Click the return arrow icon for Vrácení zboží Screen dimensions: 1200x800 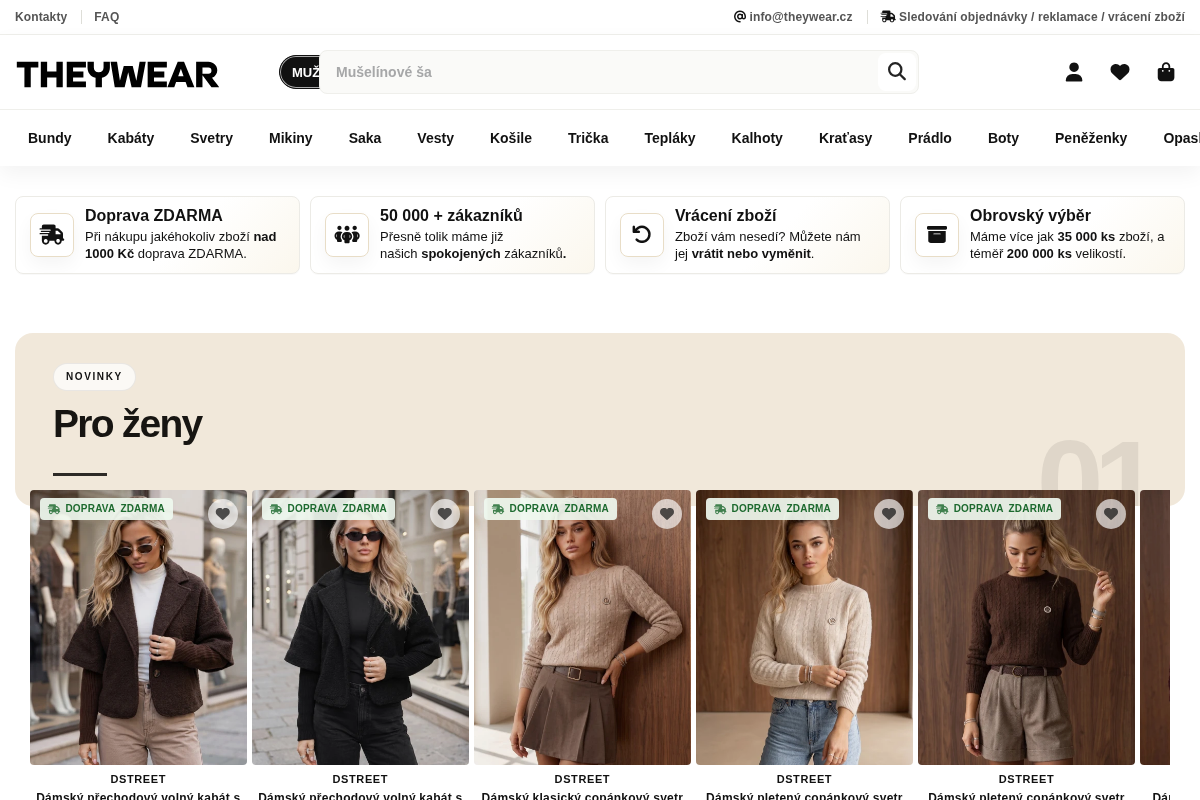(642, 235)
